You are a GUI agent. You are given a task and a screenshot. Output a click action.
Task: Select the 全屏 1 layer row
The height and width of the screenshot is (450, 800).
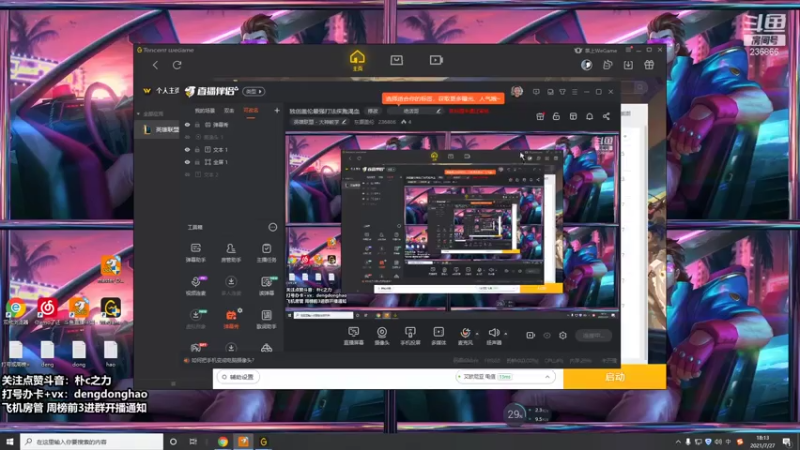[x=232, y=162]
